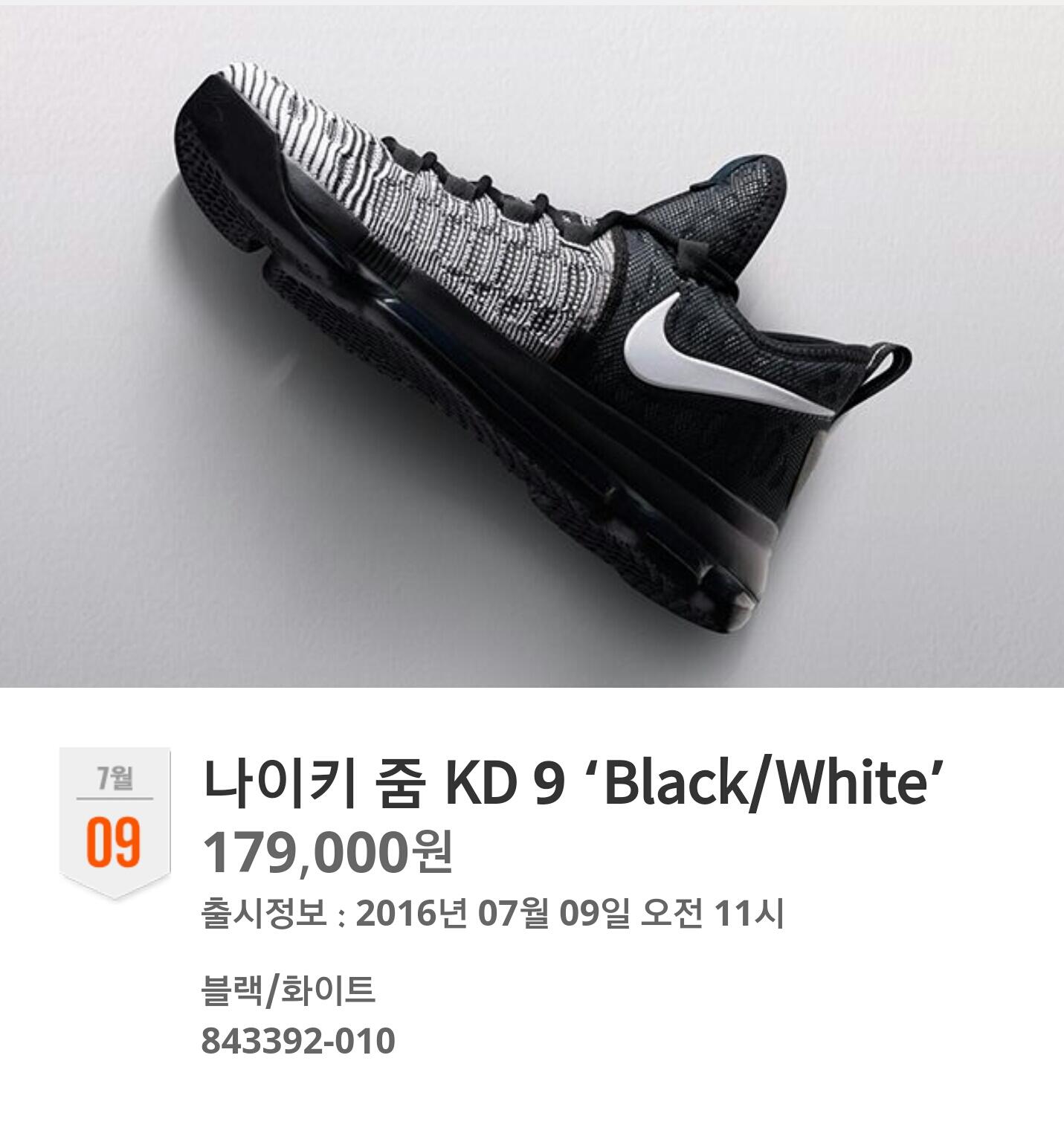Tap the 출시정보 label
Viewport: 1064px width, 1145px height.
pos(264,914)
